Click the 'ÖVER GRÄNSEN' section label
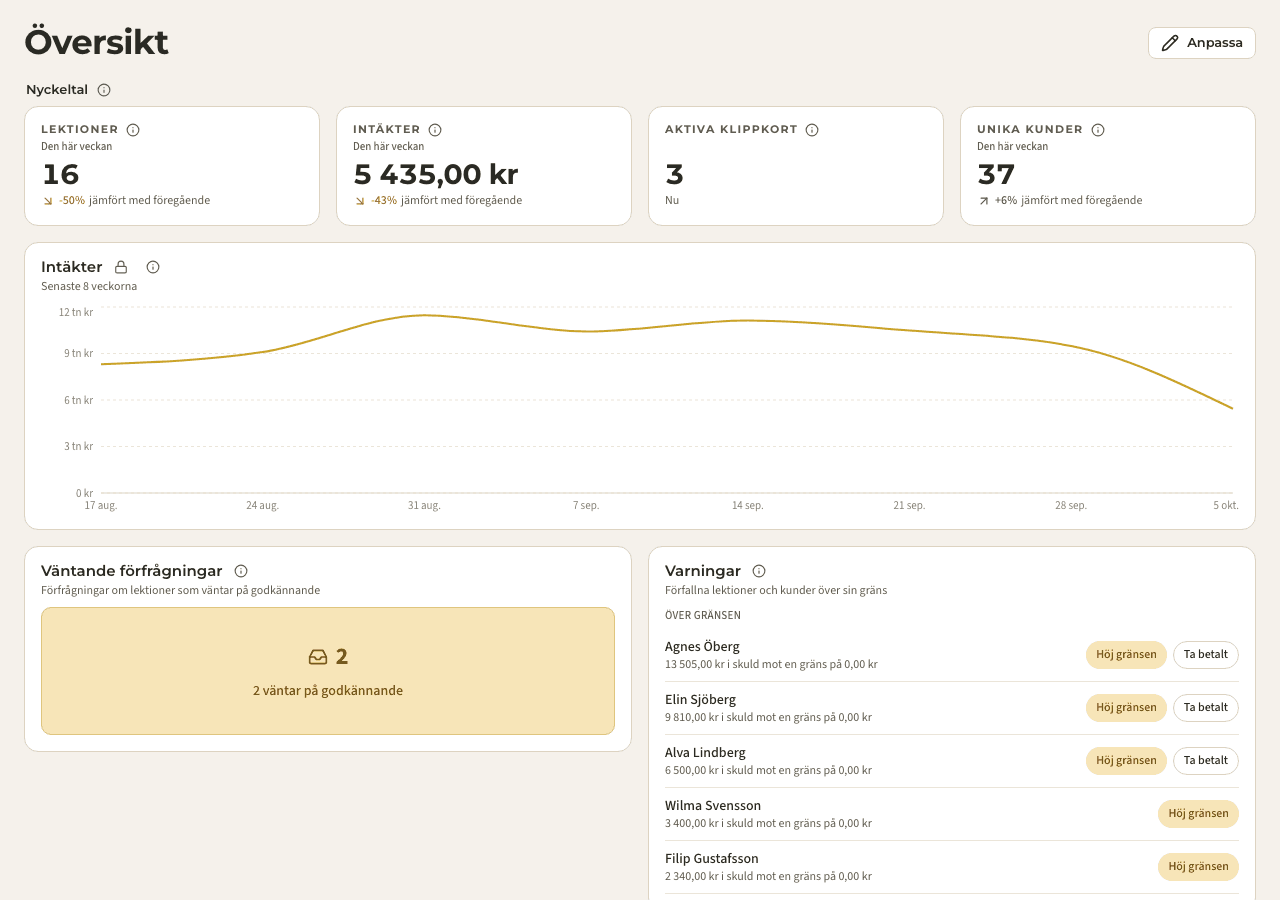 click(703, 616)
